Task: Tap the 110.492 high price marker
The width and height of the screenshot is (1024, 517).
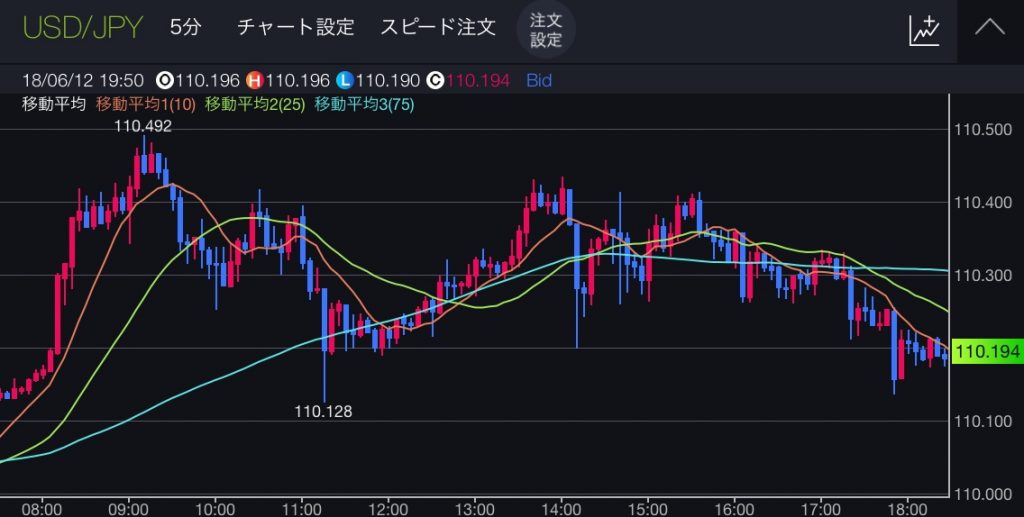Action: [143, 126]
